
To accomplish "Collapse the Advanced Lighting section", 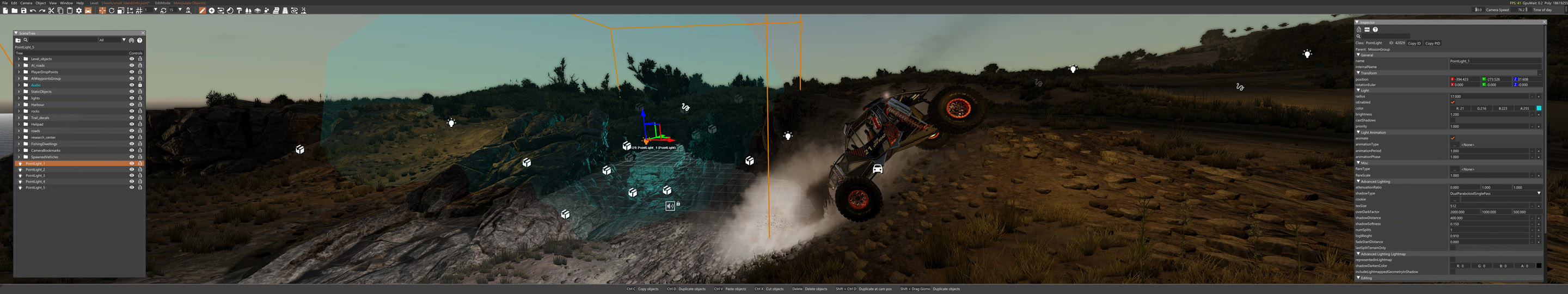I will 1358,182.
